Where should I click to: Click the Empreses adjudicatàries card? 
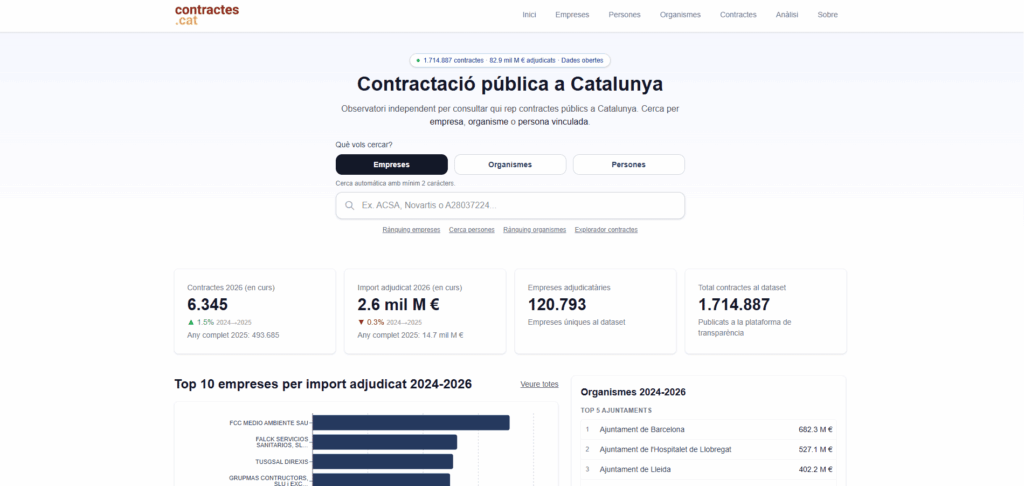[x=596, y=312]
